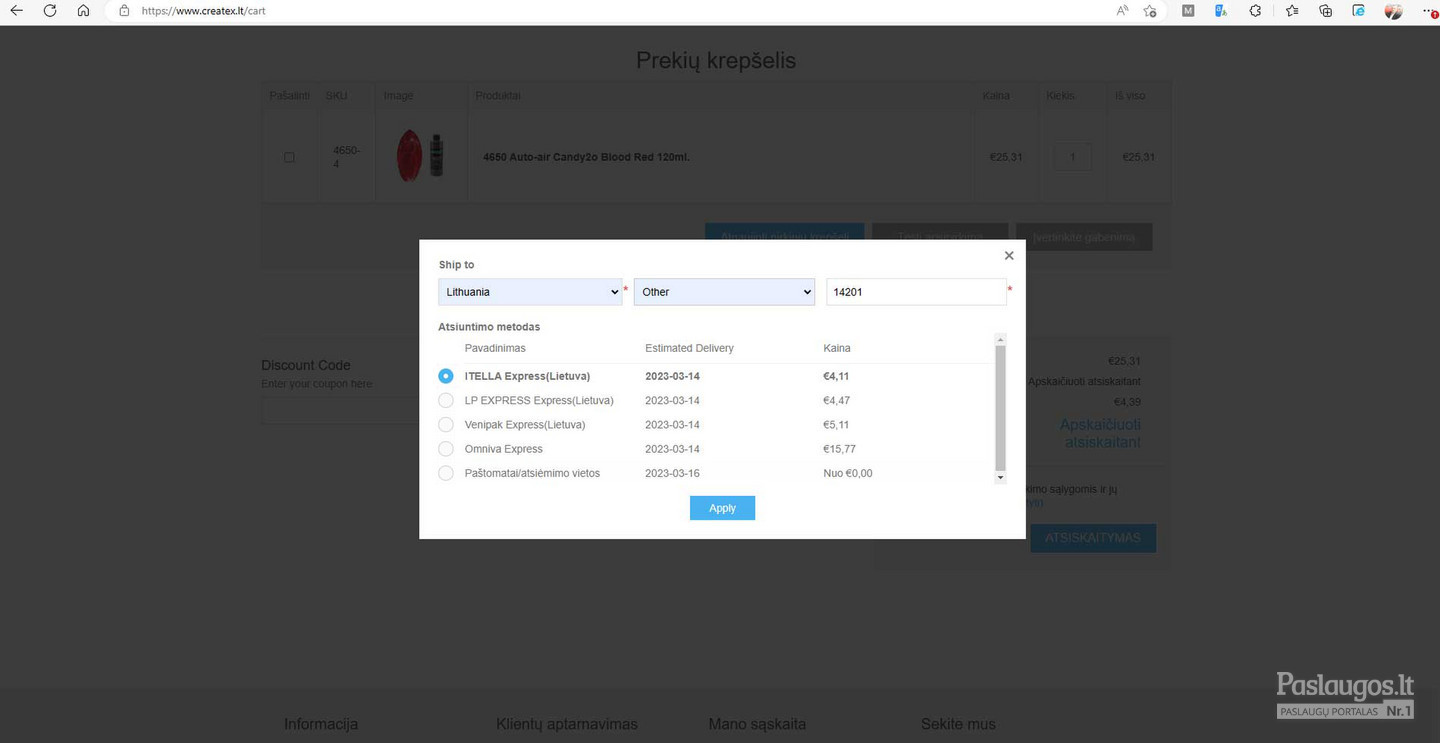Click the 2023-03-16 delivery date

coord(672,473)
